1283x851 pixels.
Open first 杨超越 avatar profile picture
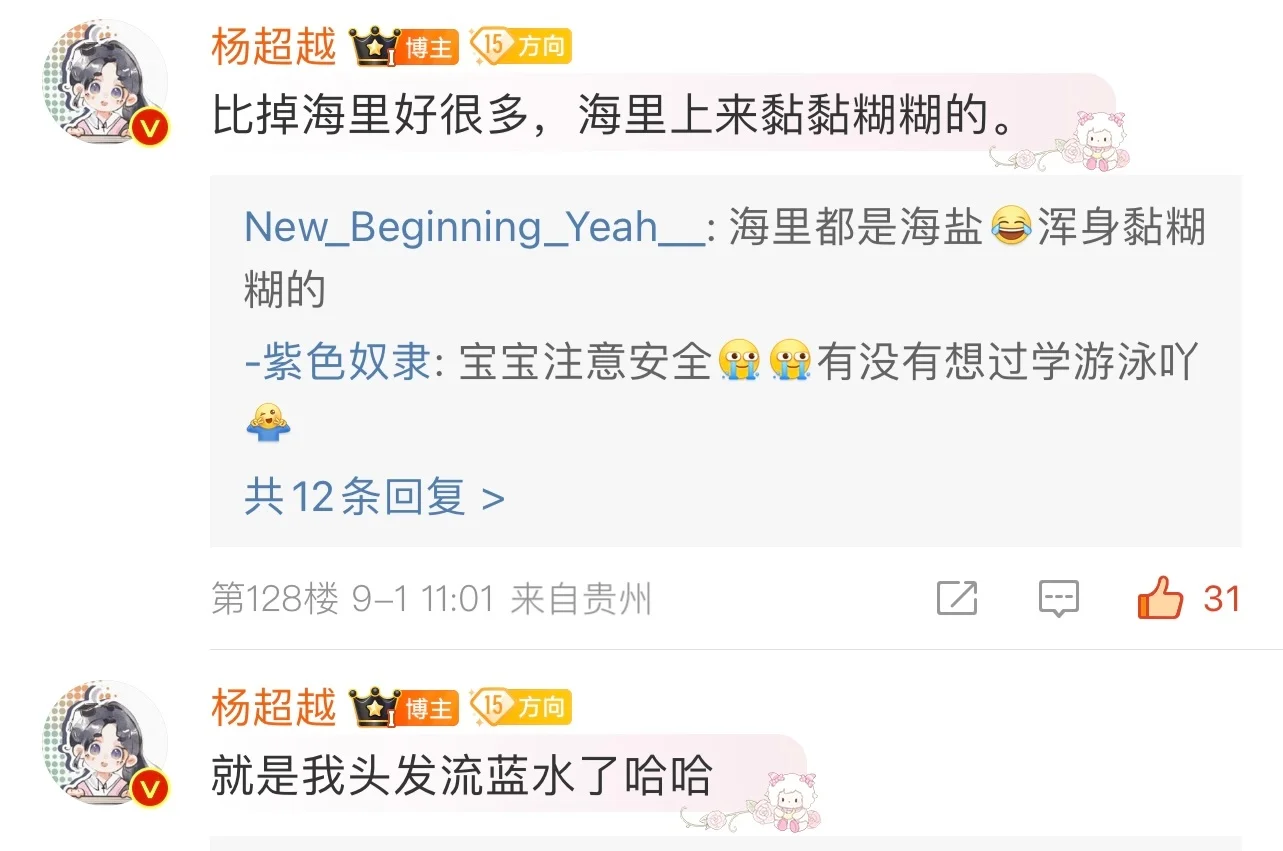105,83
